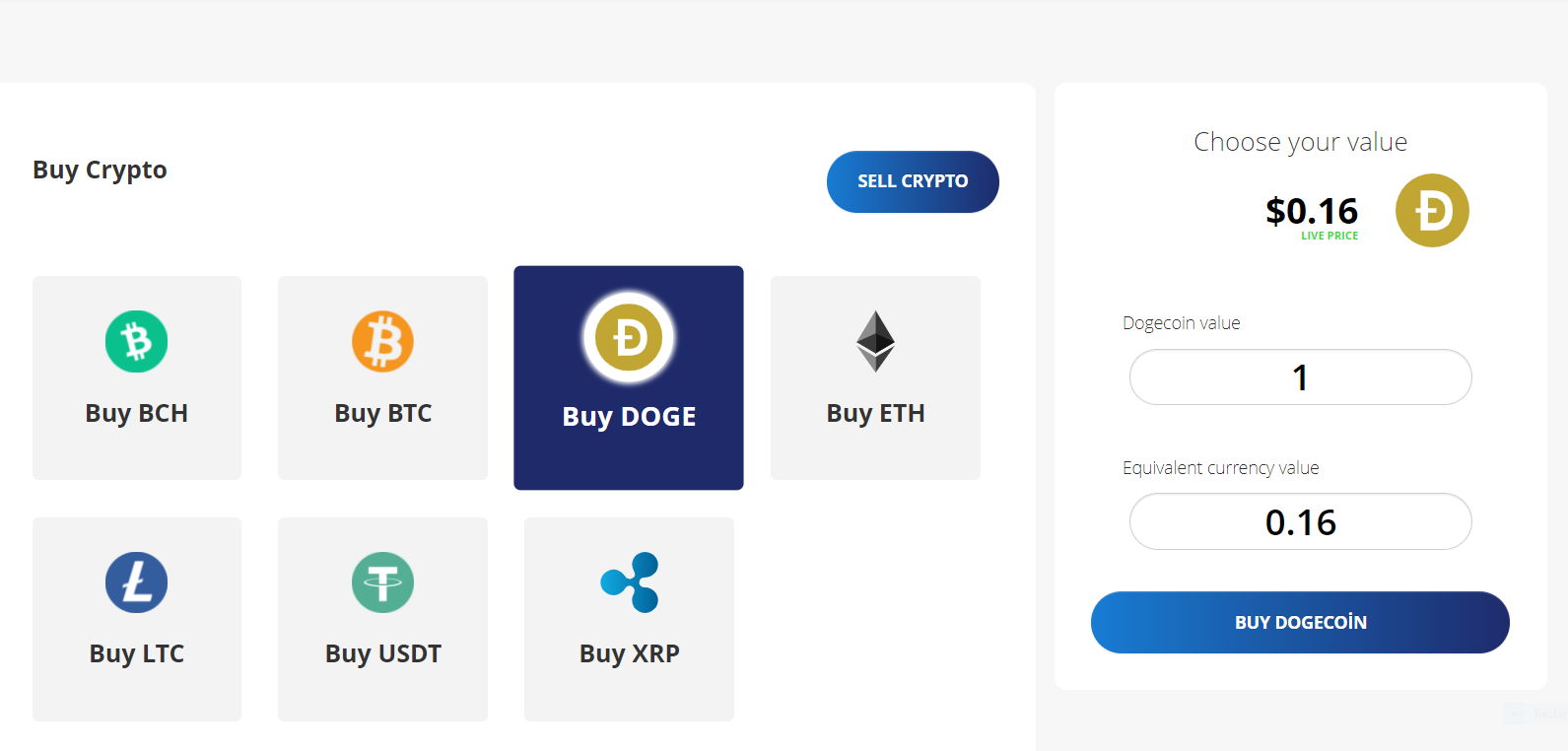Image resolution: width=1568 pixels, height=751 pixels.
Task: Select the Buy BCH label
Action: click(136, 413)
